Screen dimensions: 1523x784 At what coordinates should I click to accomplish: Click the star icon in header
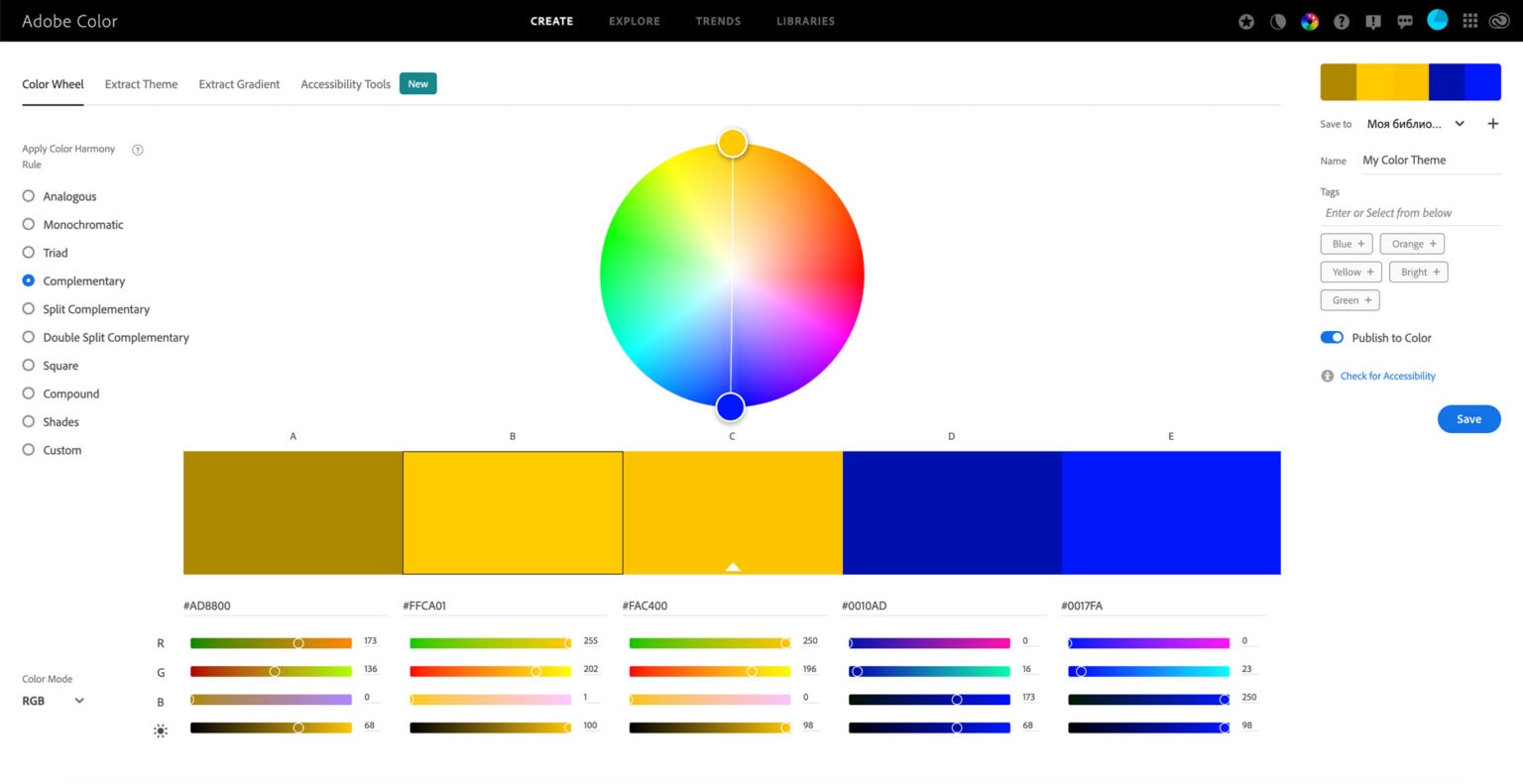[1246, 22]
